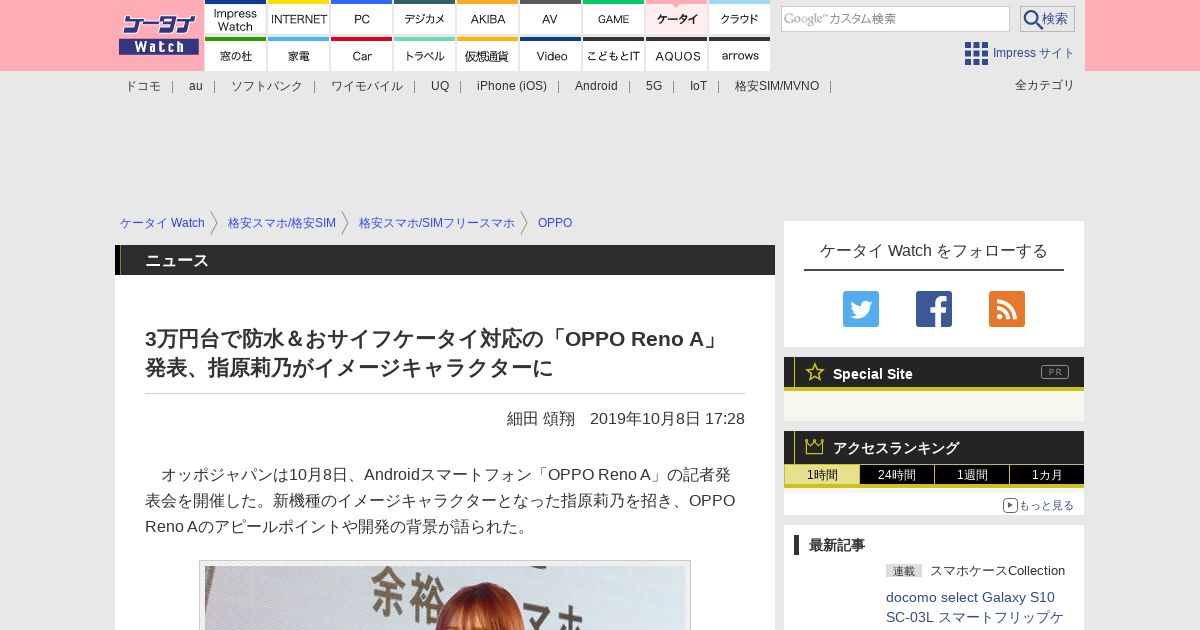Viewport: 1200px width, 630px height.
Task: Open the 家電 Watch tab
Action: coord(299,55)
